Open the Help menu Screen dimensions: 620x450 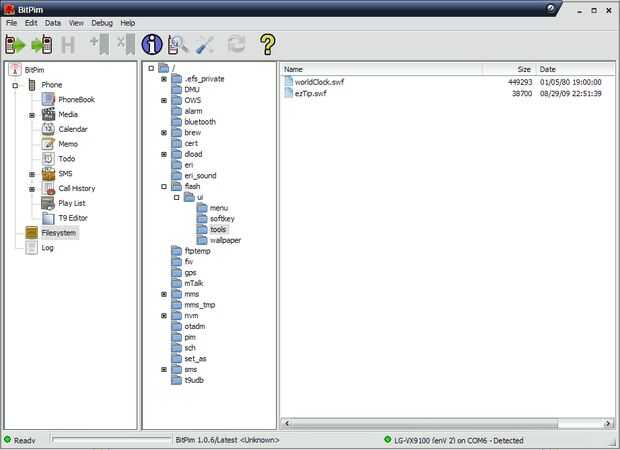click(x=127, y=23)
